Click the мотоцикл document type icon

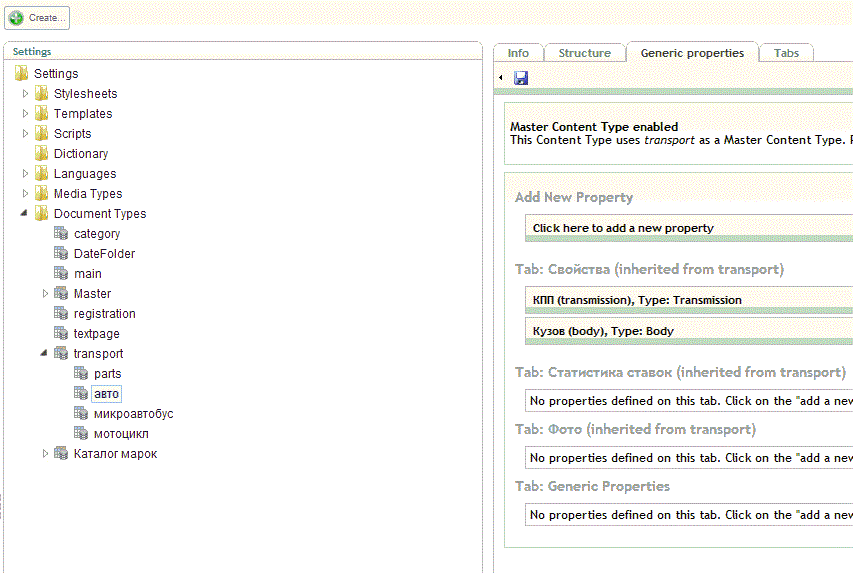(x=81, y=434)
